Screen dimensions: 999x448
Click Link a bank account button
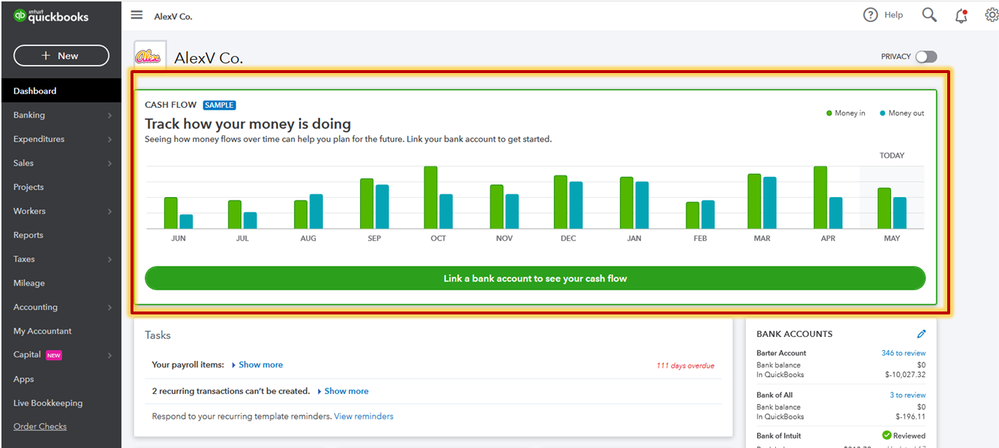click(535, 278)
